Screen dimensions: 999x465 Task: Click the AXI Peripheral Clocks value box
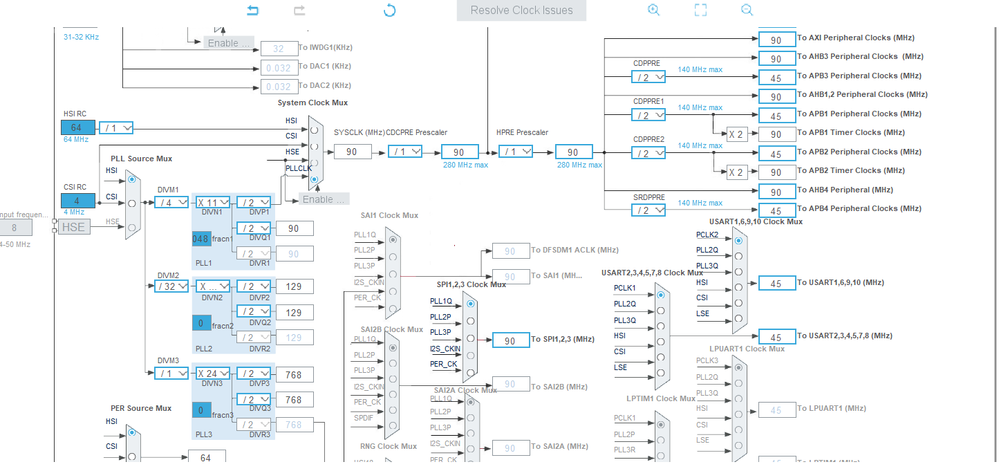click(777, 39)
